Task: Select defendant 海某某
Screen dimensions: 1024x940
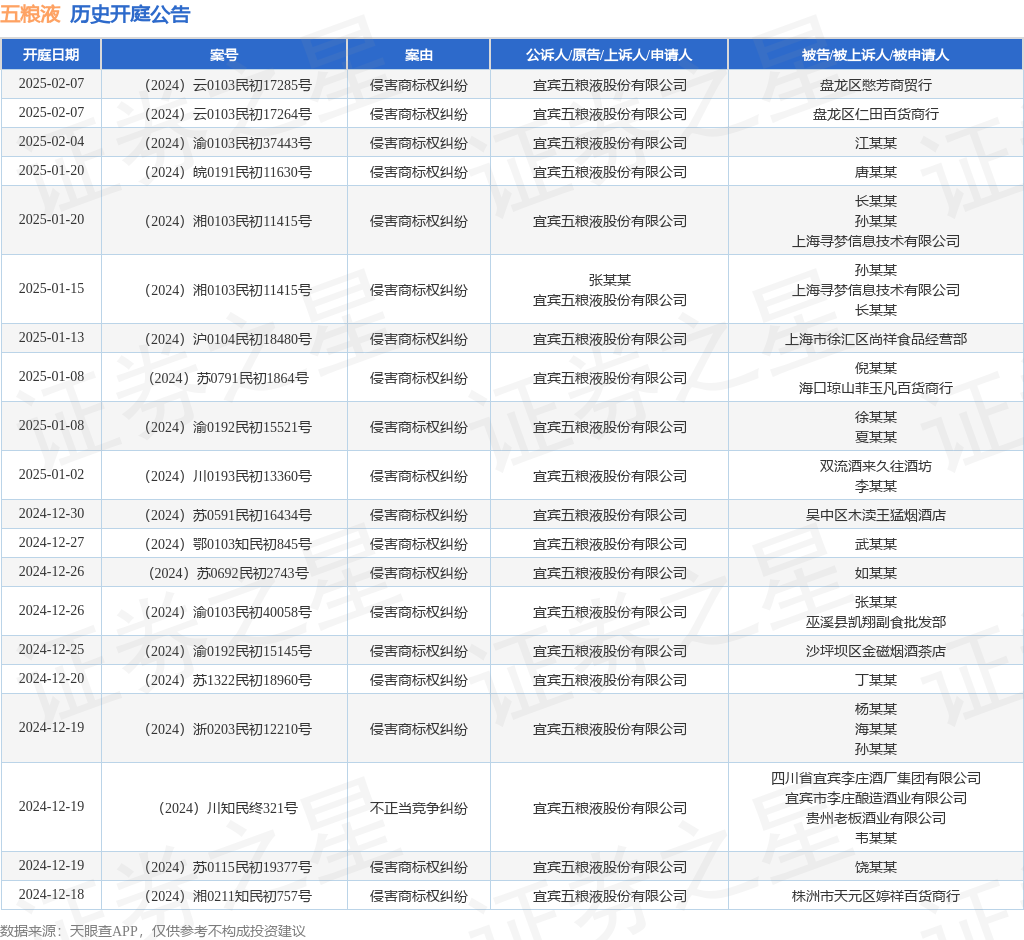Action: tap(876, 729)
